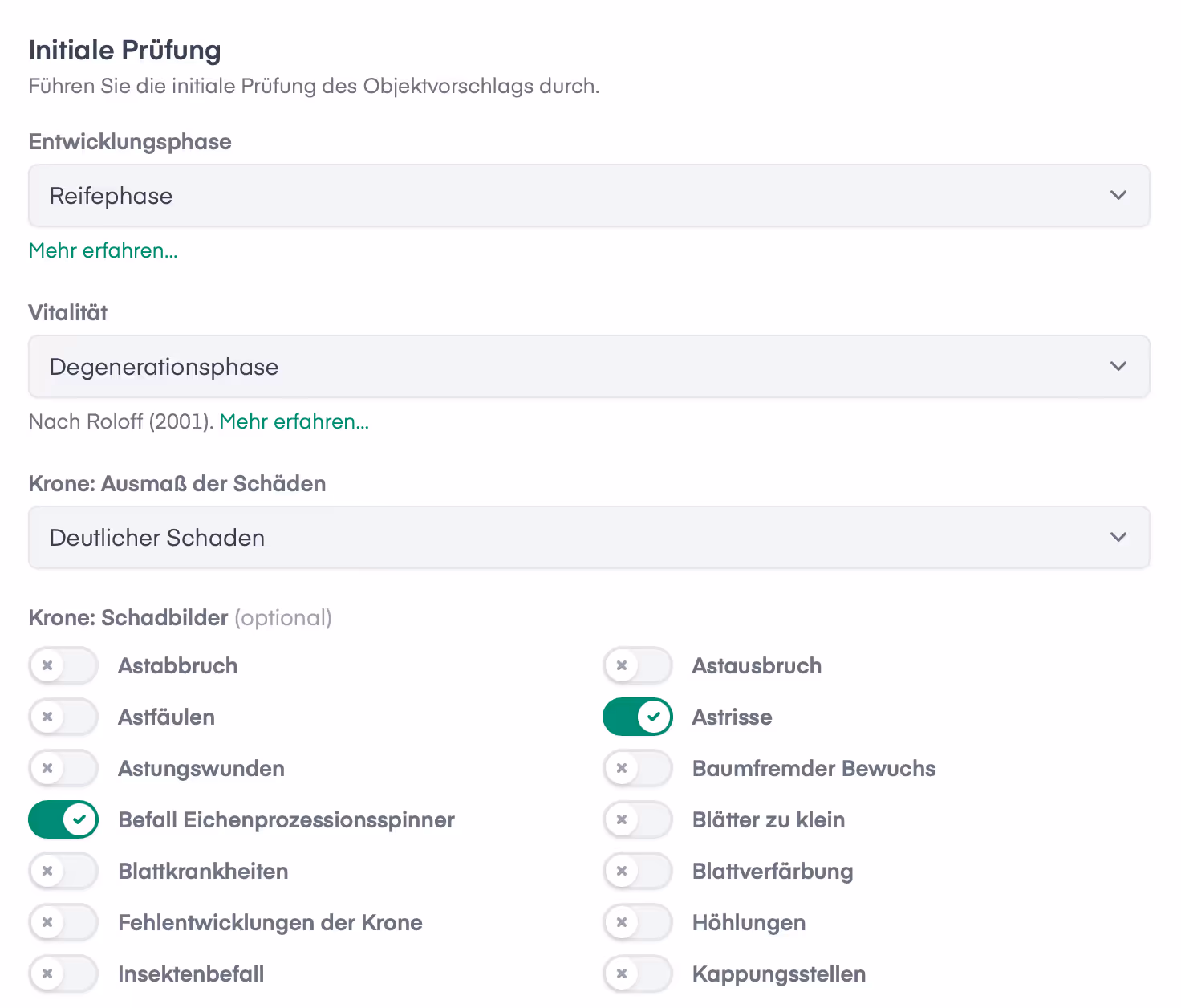
Task: Switch on the Höhlungen toggle
Action: point(638,922)
